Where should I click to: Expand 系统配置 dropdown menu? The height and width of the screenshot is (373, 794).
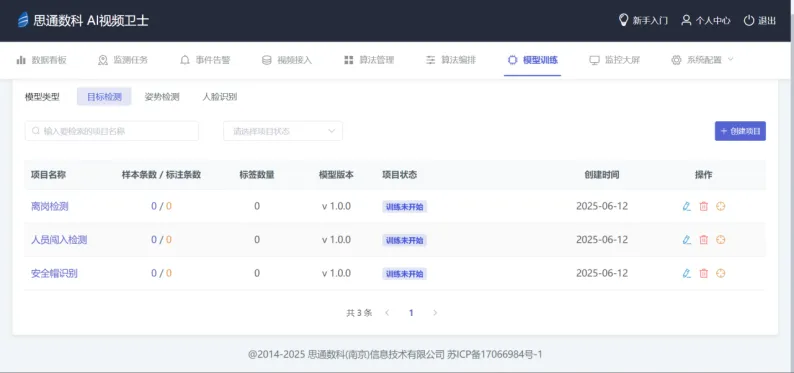point(702,60)
